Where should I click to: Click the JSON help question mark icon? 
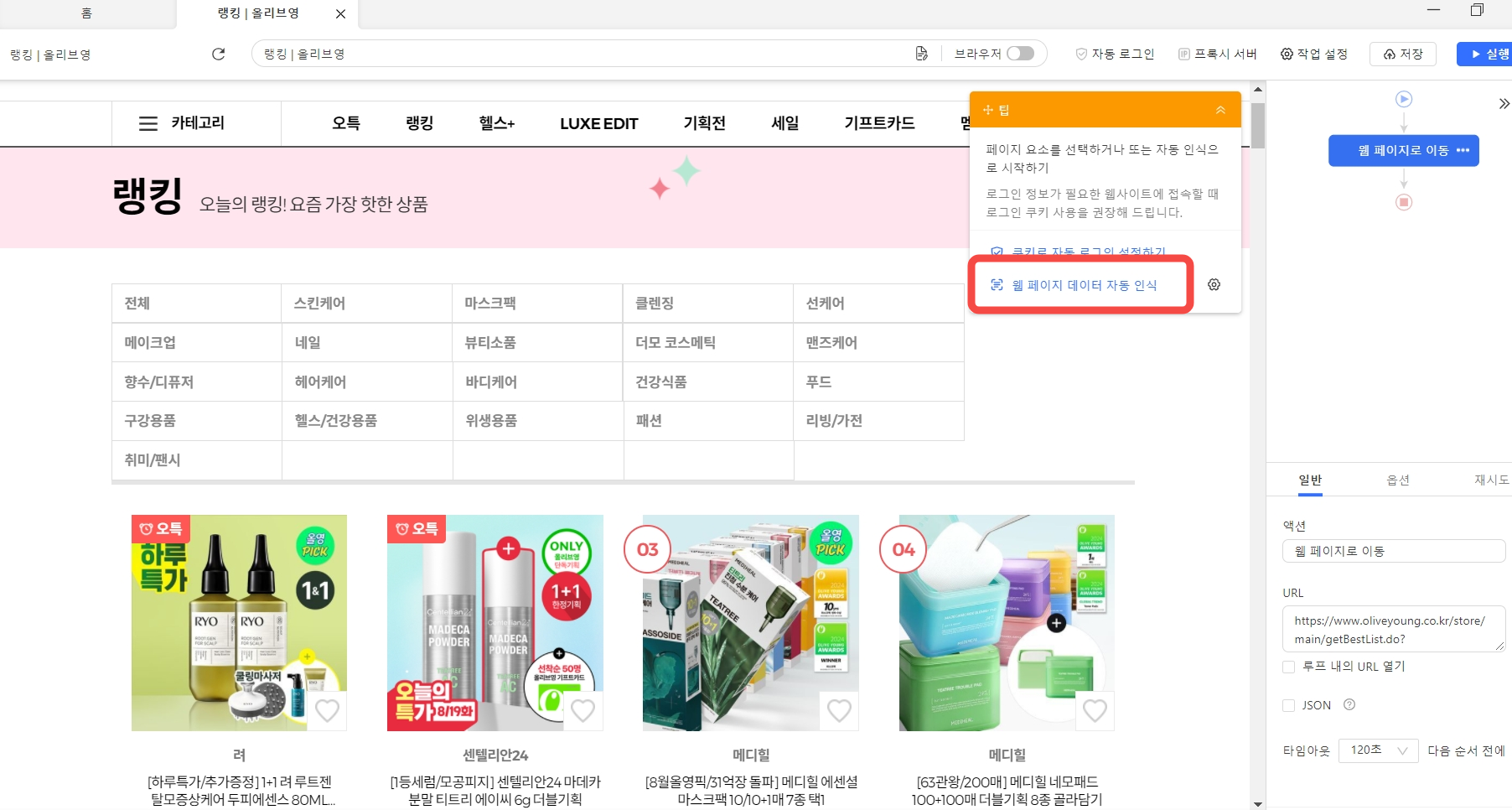tap(1349, 705)
